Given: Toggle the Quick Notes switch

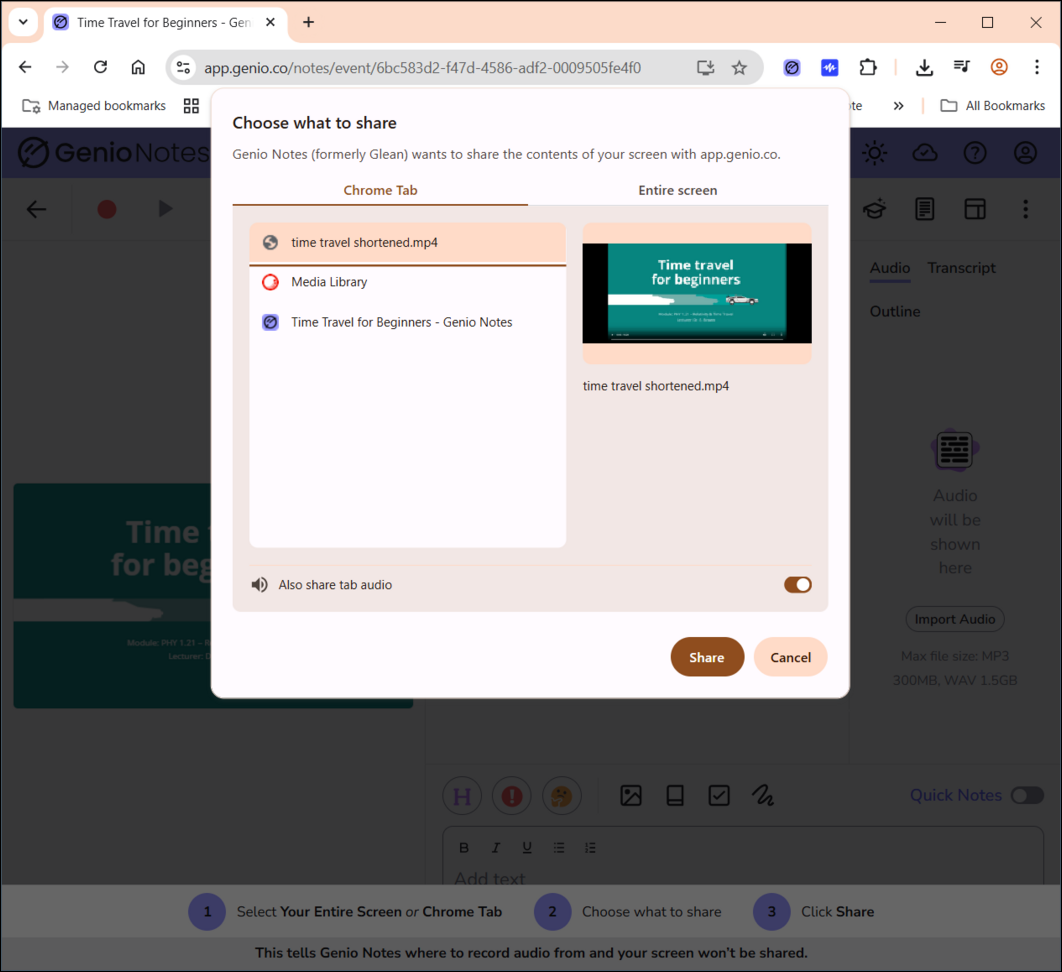Looking at the screenshot, I should (x=1026, y=796).
